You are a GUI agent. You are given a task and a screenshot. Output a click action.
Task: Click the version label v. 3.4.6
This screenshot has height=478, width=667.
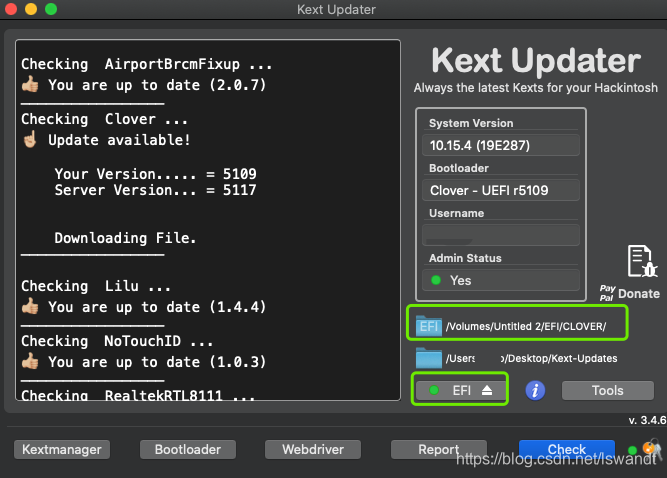pyautogui.click(x=647, y=420)
